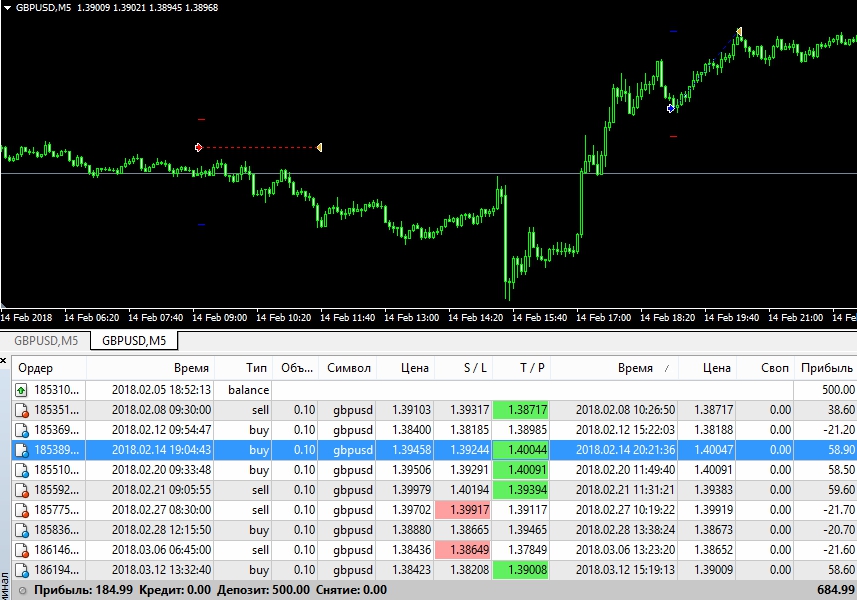Sort by the Объ... volume column header
Image resolution: width=857 pixels, height=600 pixels.
(x=296, y=368)
